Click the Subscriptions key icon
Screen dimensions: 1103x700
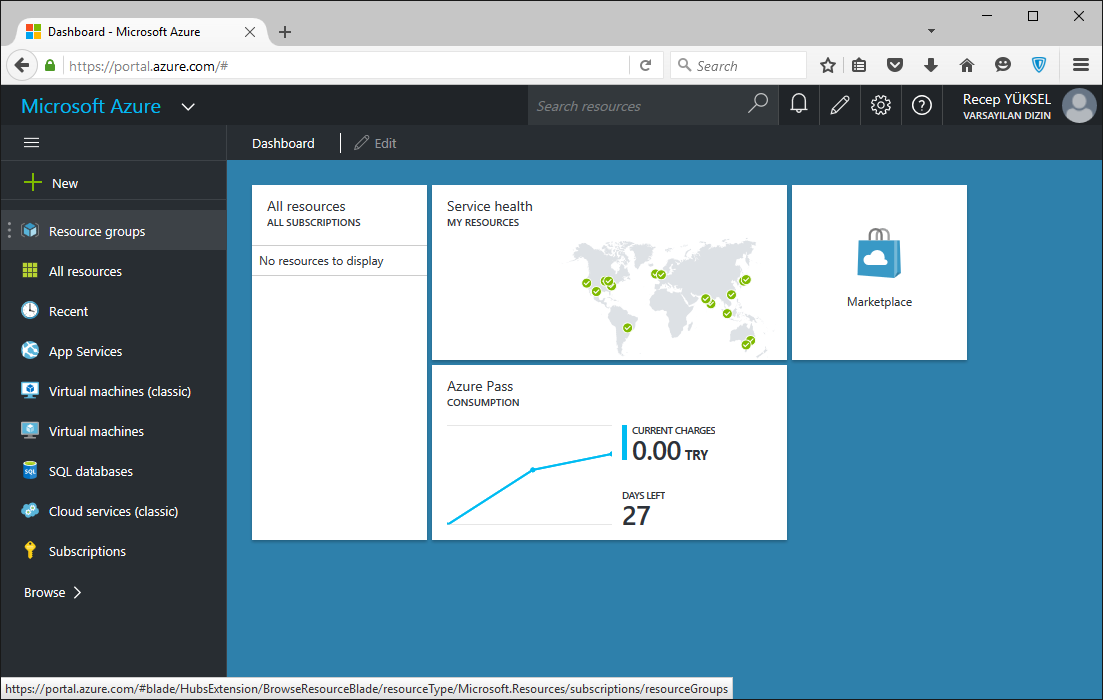click(x=30, y=550)
